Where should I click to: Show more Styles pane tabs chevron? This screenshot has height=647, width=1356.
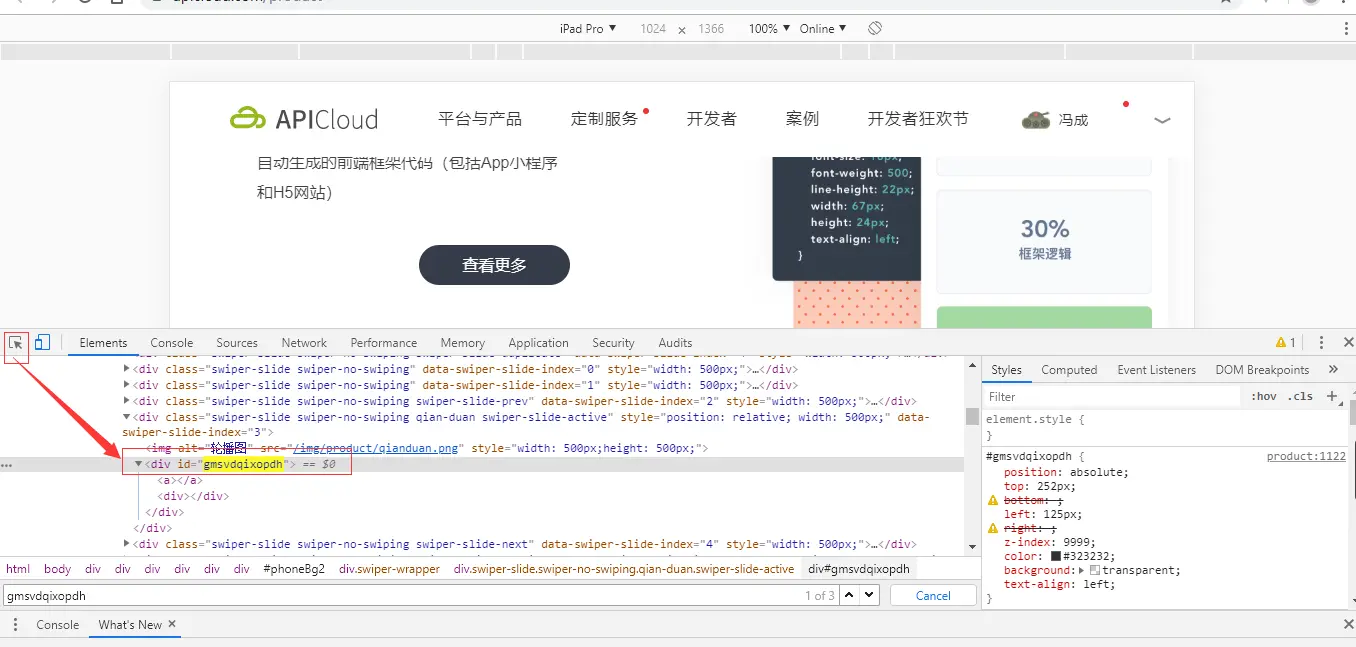pyautogui.click(x=1333, y=370)
